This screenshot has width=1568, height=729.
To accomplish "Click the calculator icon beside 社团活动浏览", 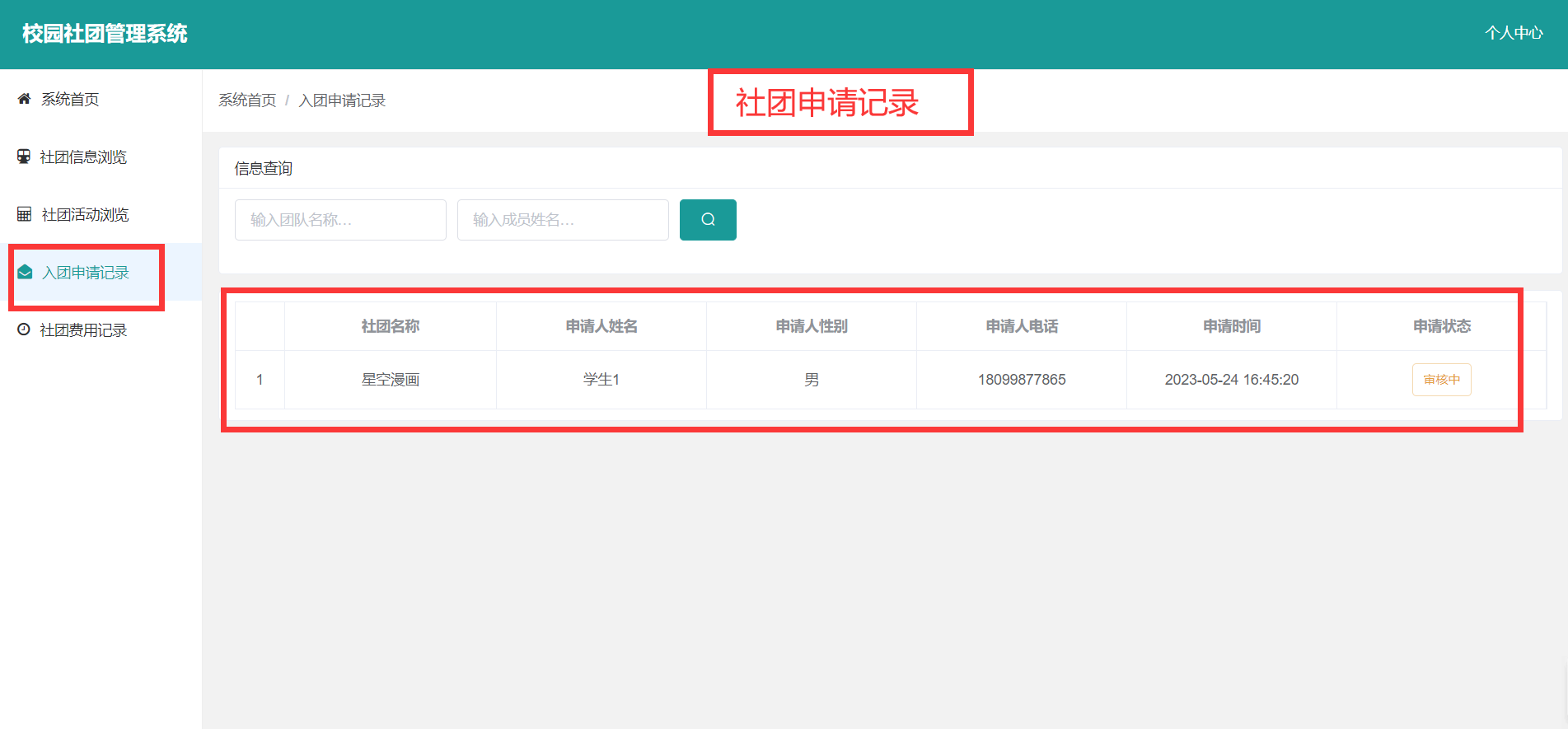I will click(x=24, y=214).
